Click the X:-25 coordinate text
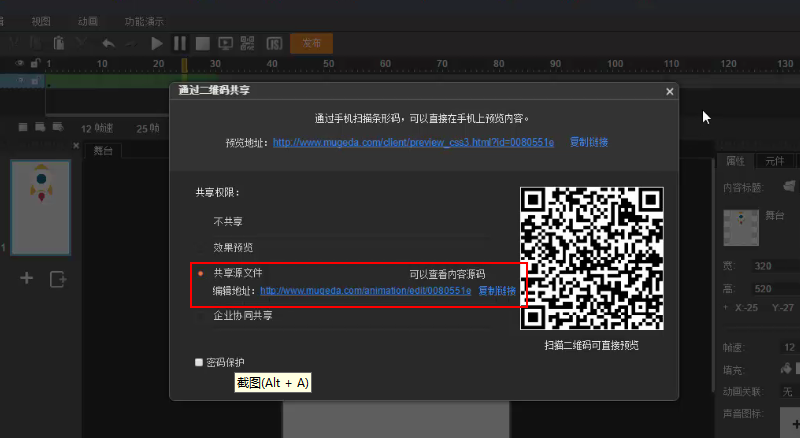This screenshot has width=800, height=438. click(746, 308)
